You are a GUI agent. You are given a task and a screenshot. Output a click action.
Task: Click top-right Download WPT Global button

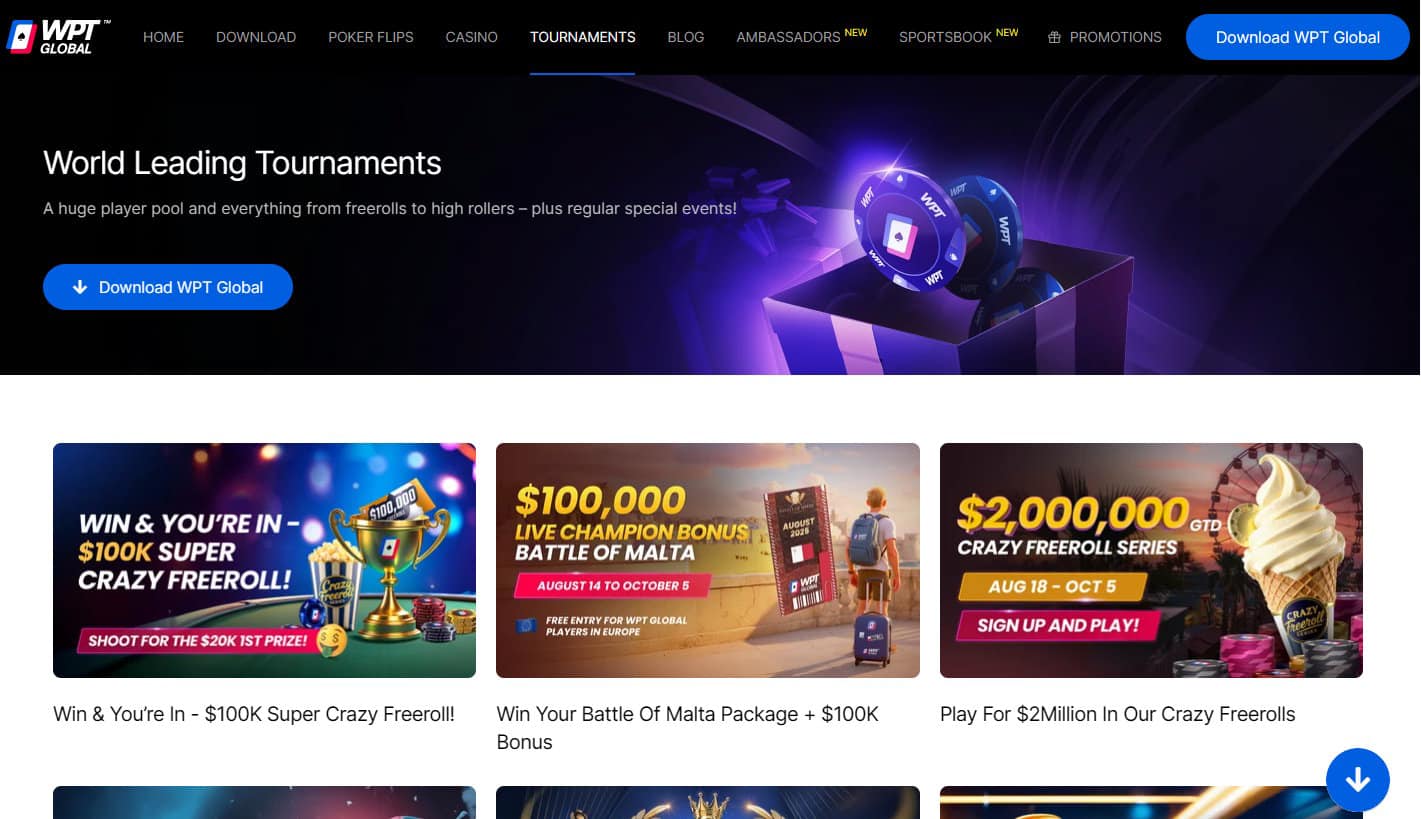[x=1297, y=37]
